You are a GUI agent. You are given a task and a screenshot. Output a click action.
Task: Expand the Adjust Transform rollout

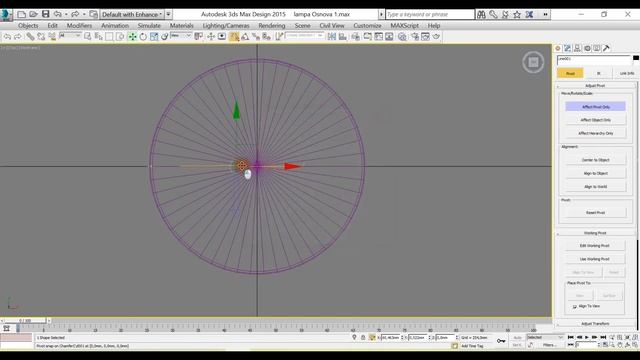pos(595,324)
